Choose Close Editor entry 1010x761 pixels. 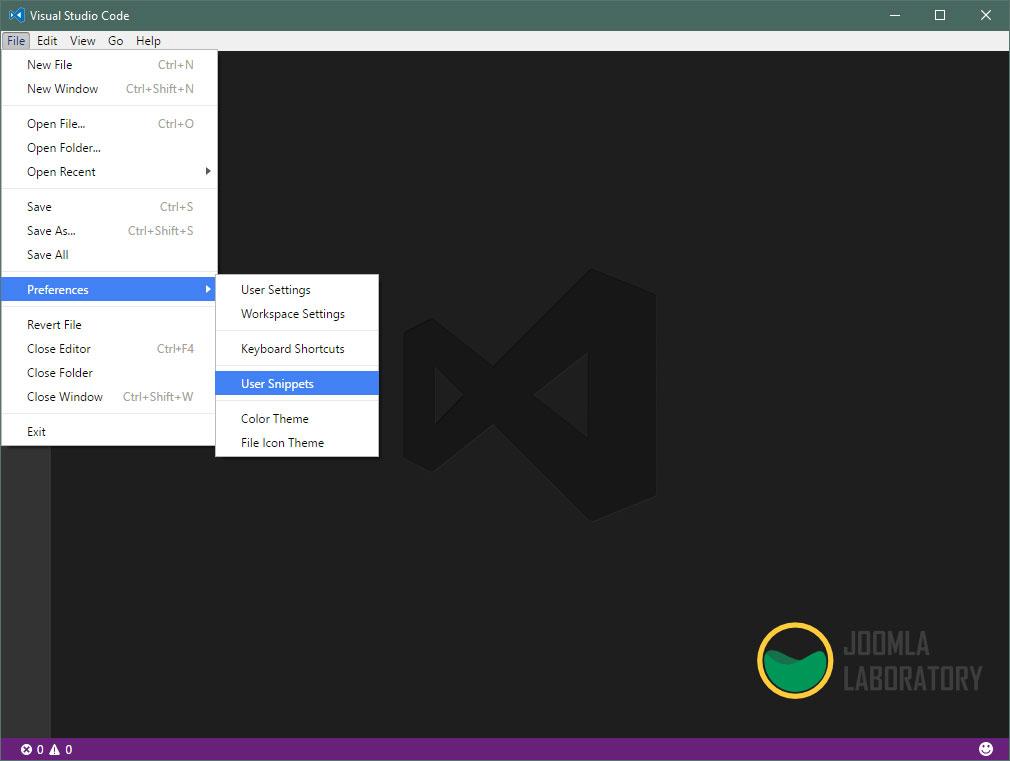pyautogui.click(x=110, y=349)
